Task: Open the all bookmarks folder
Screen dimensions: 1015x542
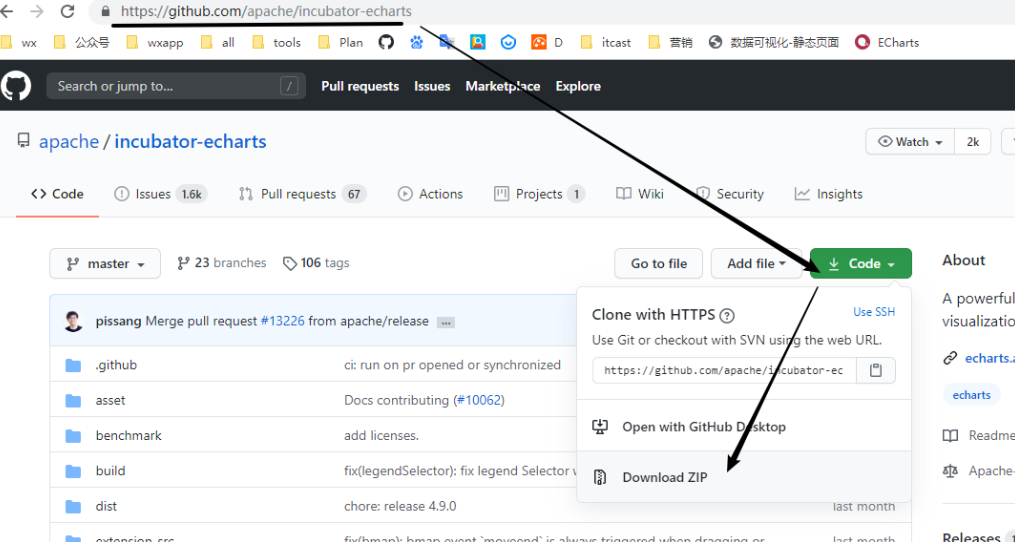Action: (x=218, y=42)
